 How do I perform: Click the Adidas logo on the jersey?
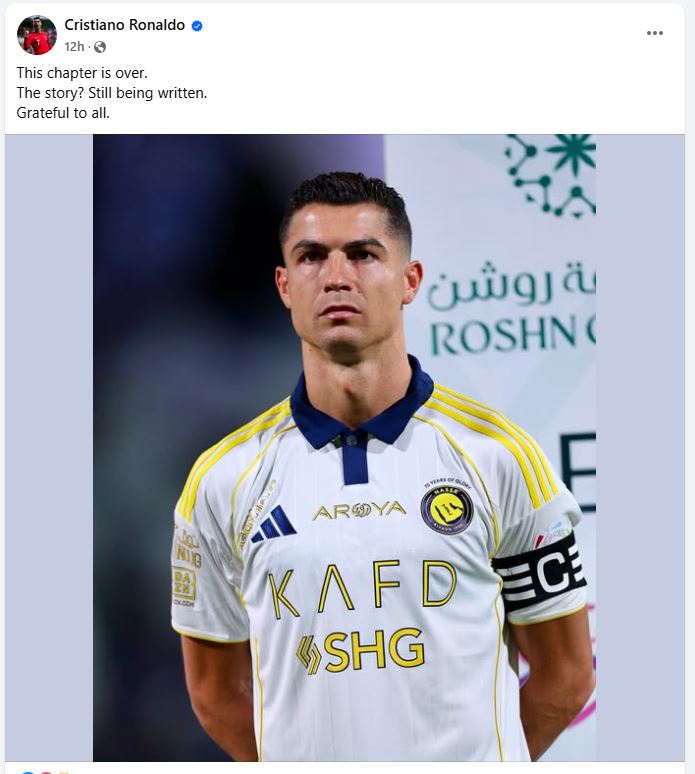coord(274,524)
